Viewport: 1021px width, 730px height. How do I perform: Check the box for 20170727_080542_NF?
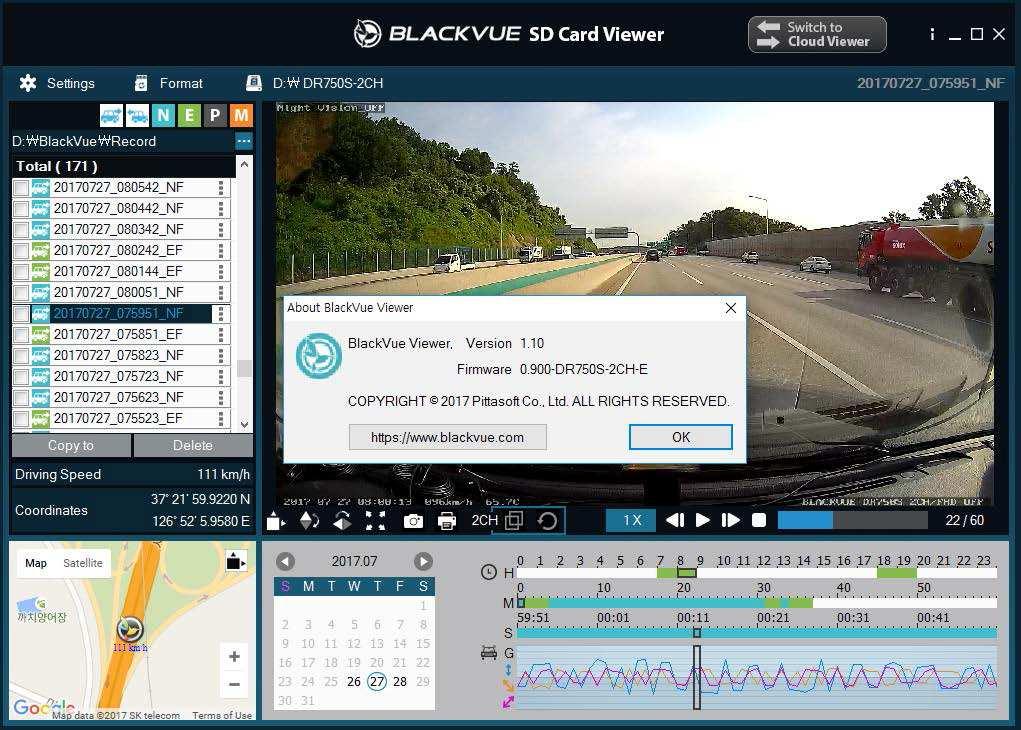point(21,188)
